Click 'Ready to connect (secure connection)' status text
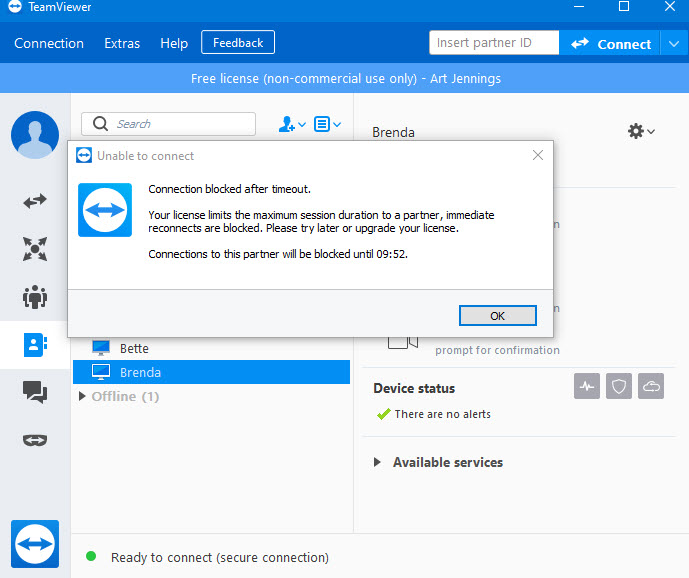Viewport: 689px width, 578px height. coord(220,557)
